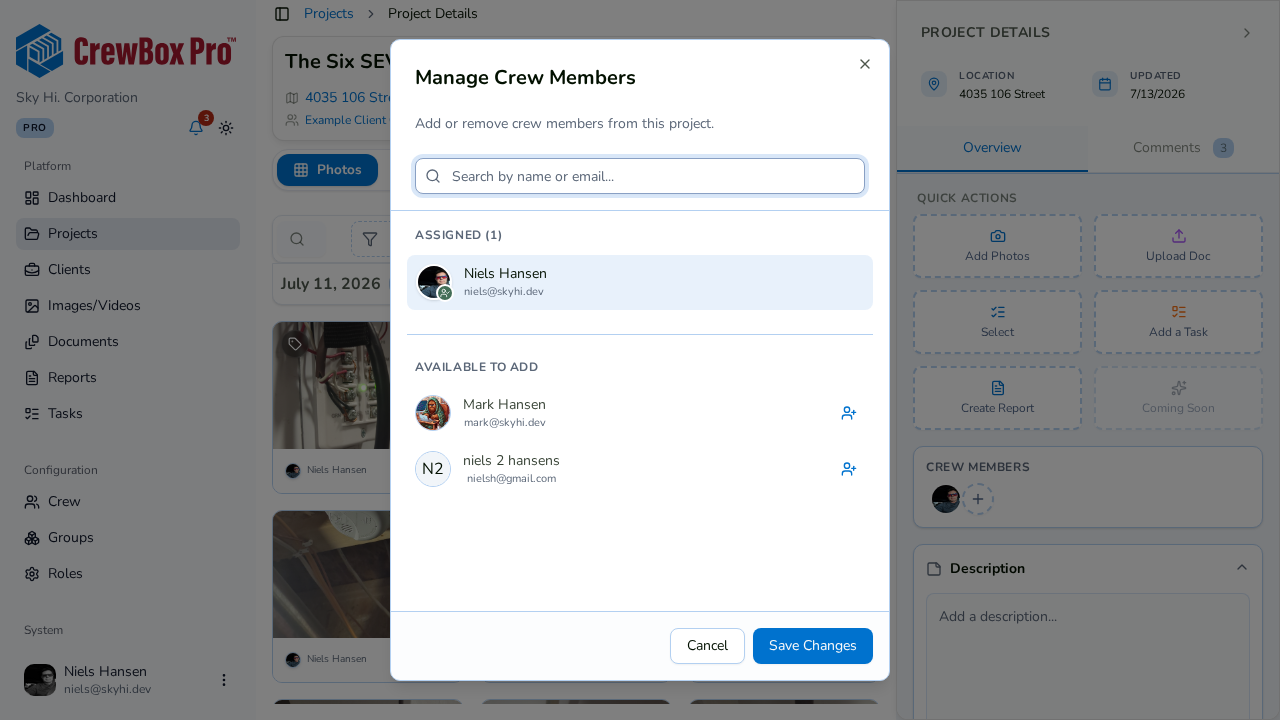This screenshot has width=1280, height=720.
Task: Click Select quick action
Action: click(997, 322)
